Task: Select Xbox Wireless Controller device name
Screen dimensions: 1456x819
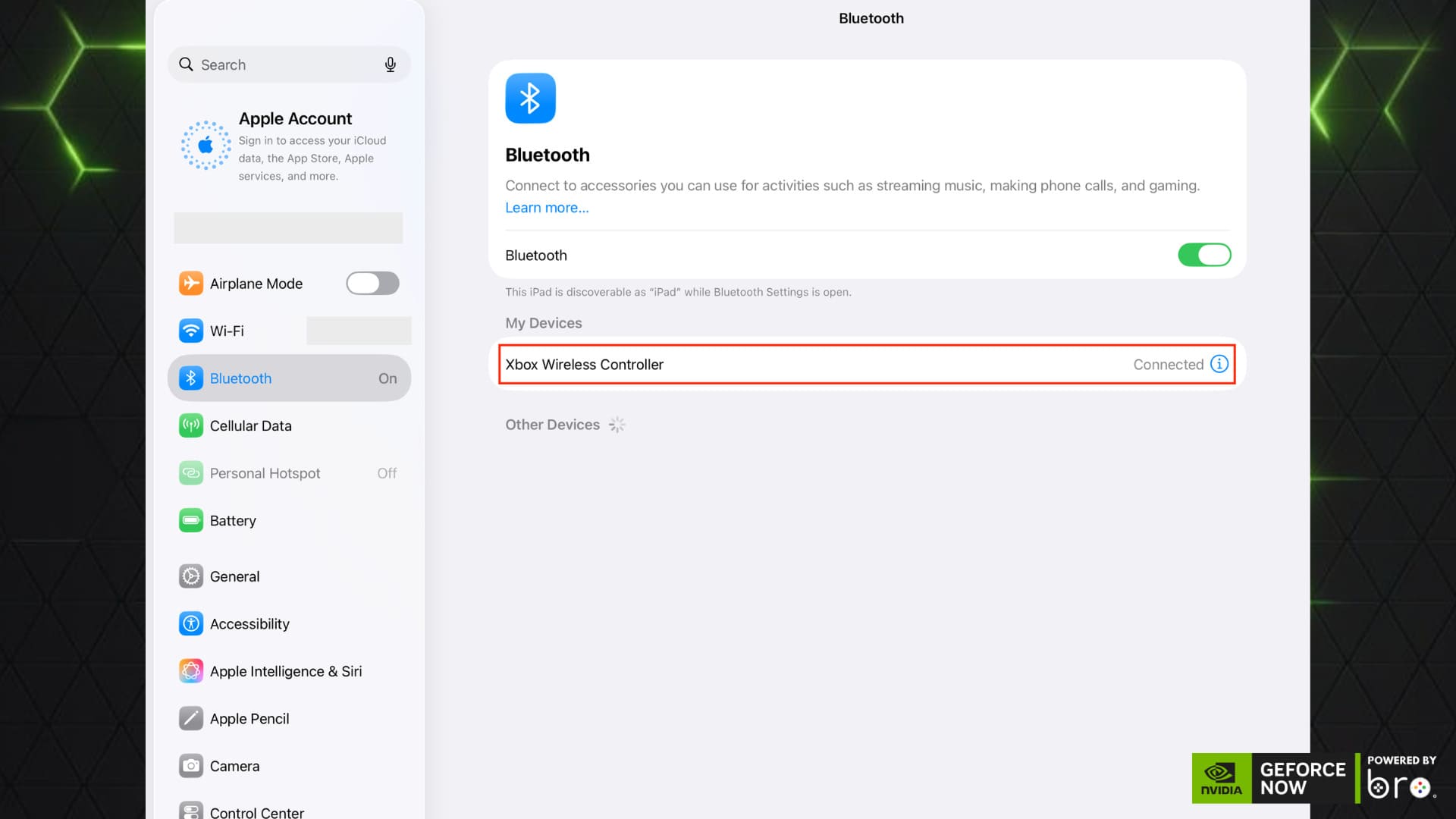Action: [584, 365]
